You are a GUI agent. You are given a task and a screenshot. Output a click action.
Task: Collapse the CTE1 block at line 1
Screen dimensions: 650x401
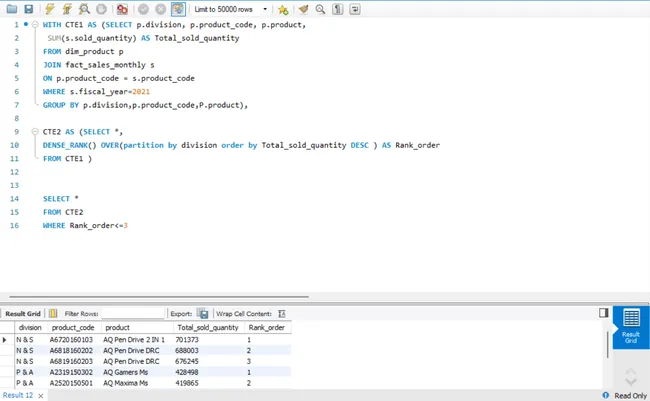35,24
